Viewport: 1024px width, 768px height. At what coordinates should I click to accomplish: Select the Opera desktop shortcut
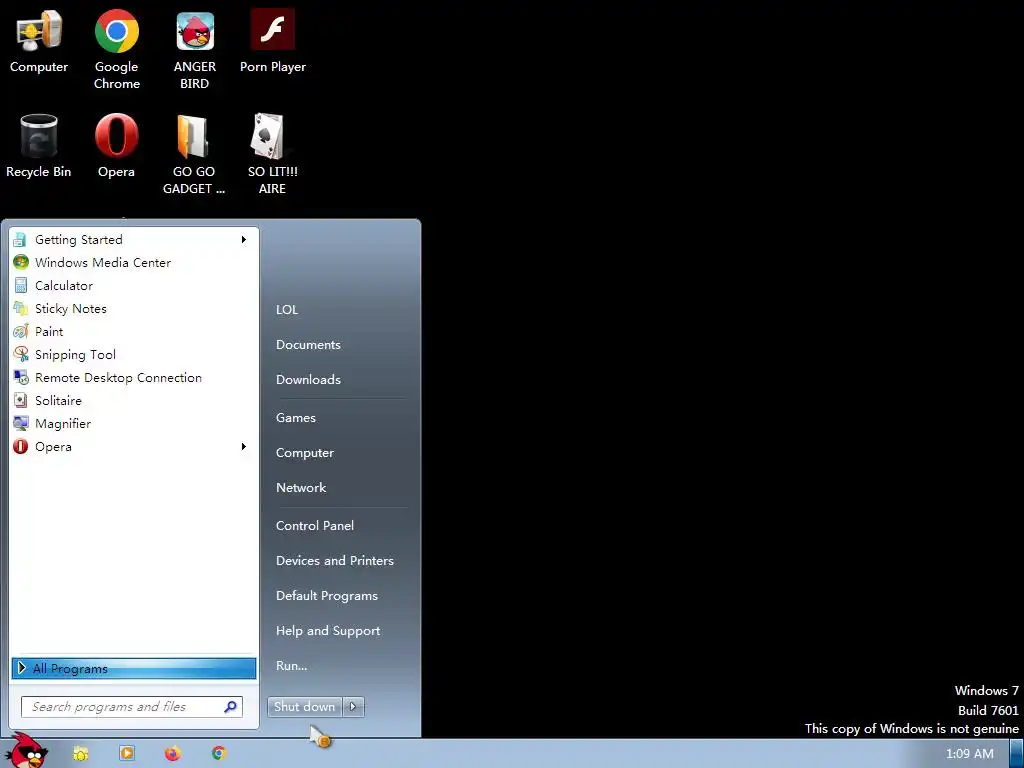(116, 146)
